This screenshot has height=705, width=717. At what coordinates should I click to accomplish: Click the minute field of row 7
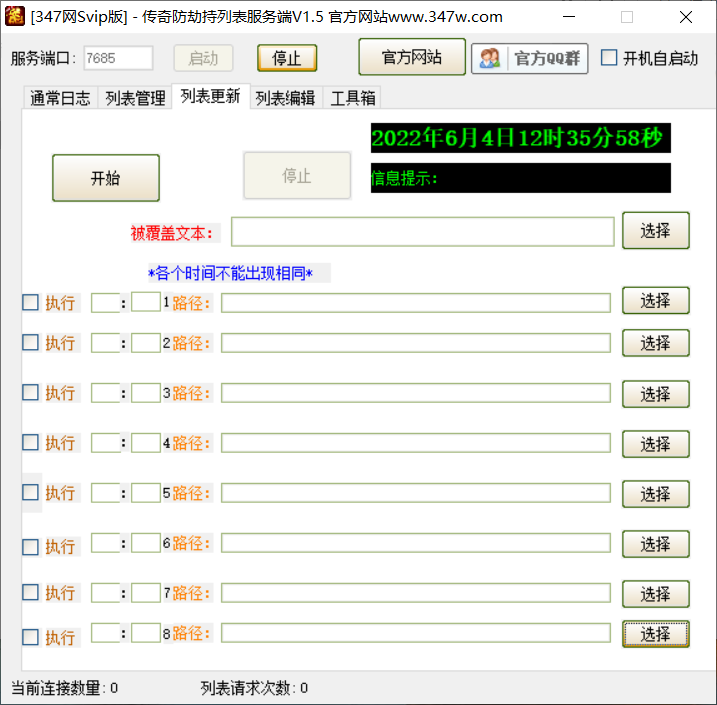coord(146,593)
